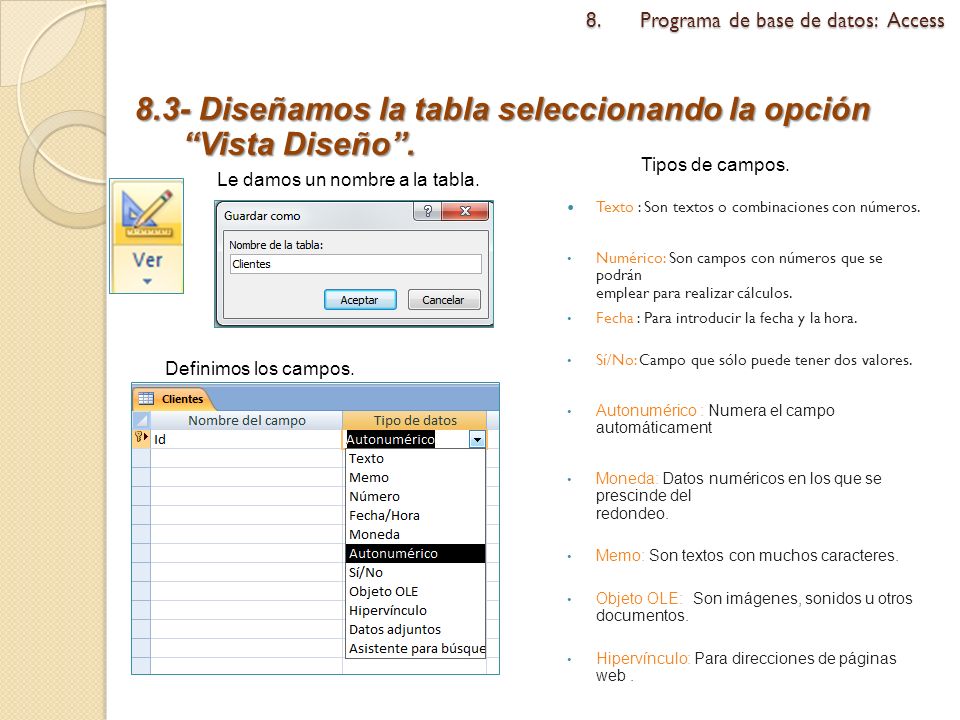The height and width of the screenshot is (720, 960).
Task: Confirm with the Aceptar button
Action: [x=360, y=300]
